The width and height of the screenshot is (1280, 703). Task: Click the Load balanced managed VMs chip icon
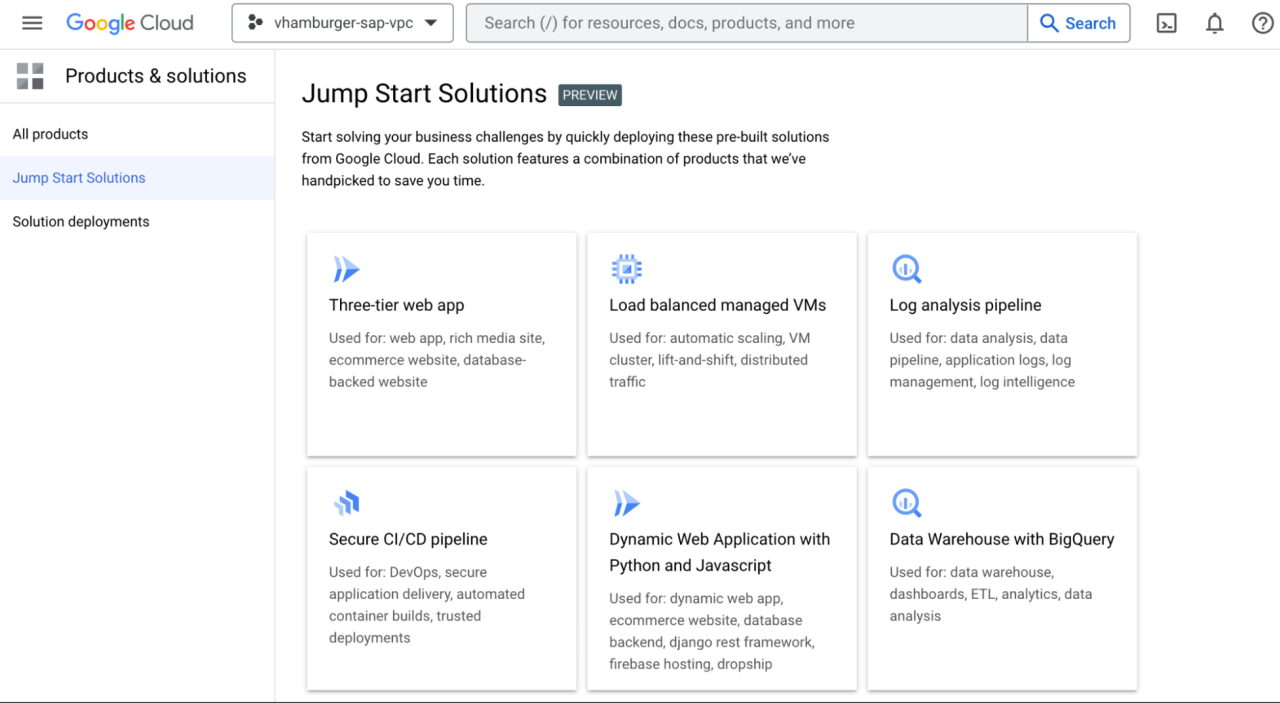[x=626, y=268]
